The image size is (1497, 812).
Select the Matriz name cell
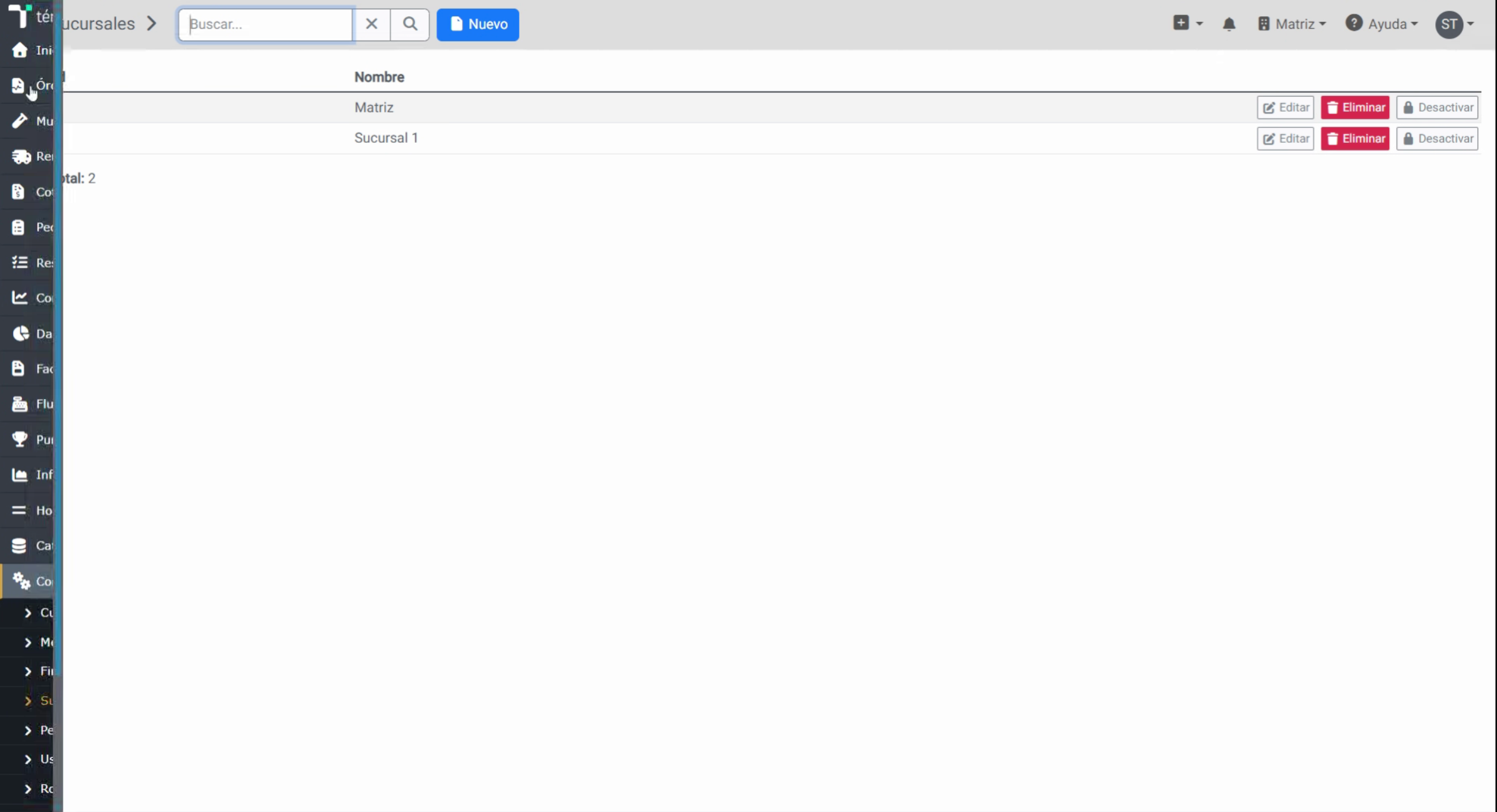374,107
